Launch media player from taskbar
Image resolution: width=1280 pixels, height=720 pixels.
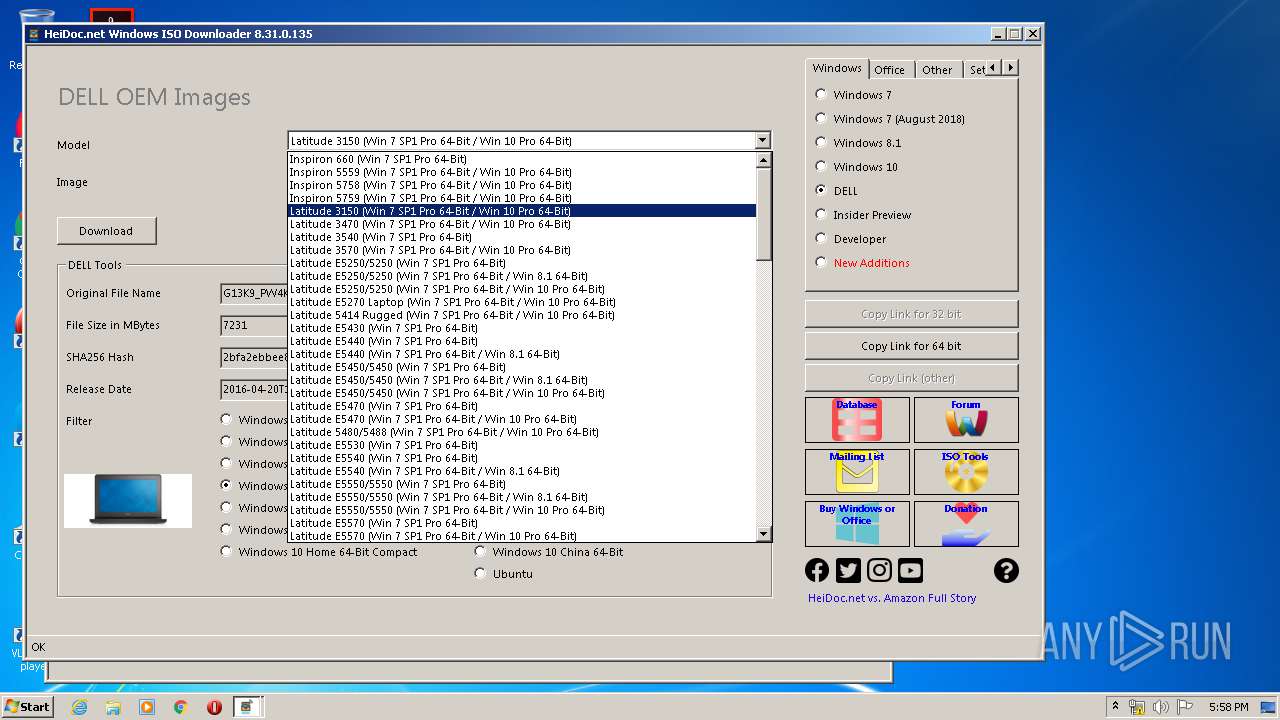pos(147,707)
